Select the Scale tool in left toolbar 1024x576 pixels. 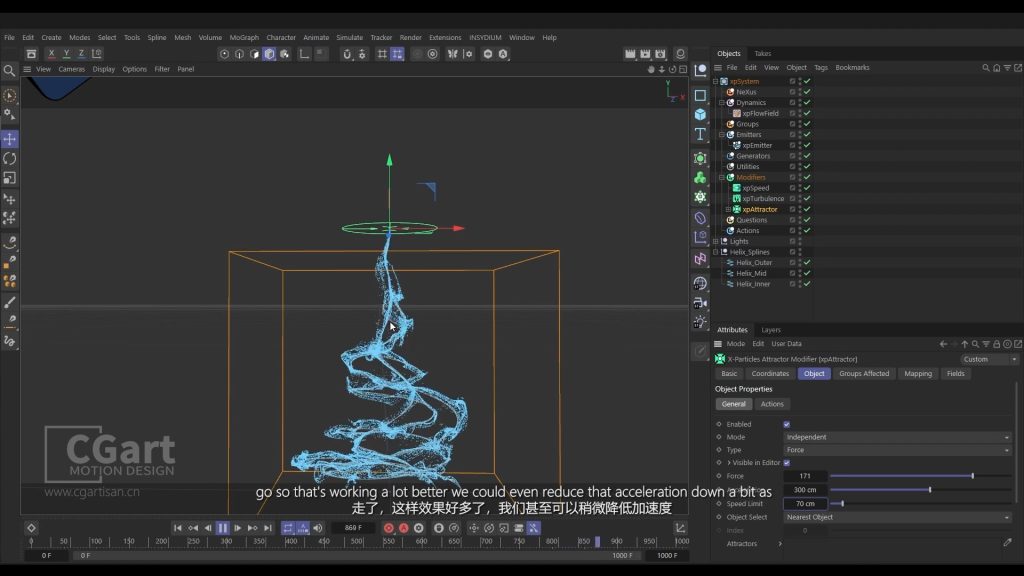pyautogui.click(x=10, y=178)
